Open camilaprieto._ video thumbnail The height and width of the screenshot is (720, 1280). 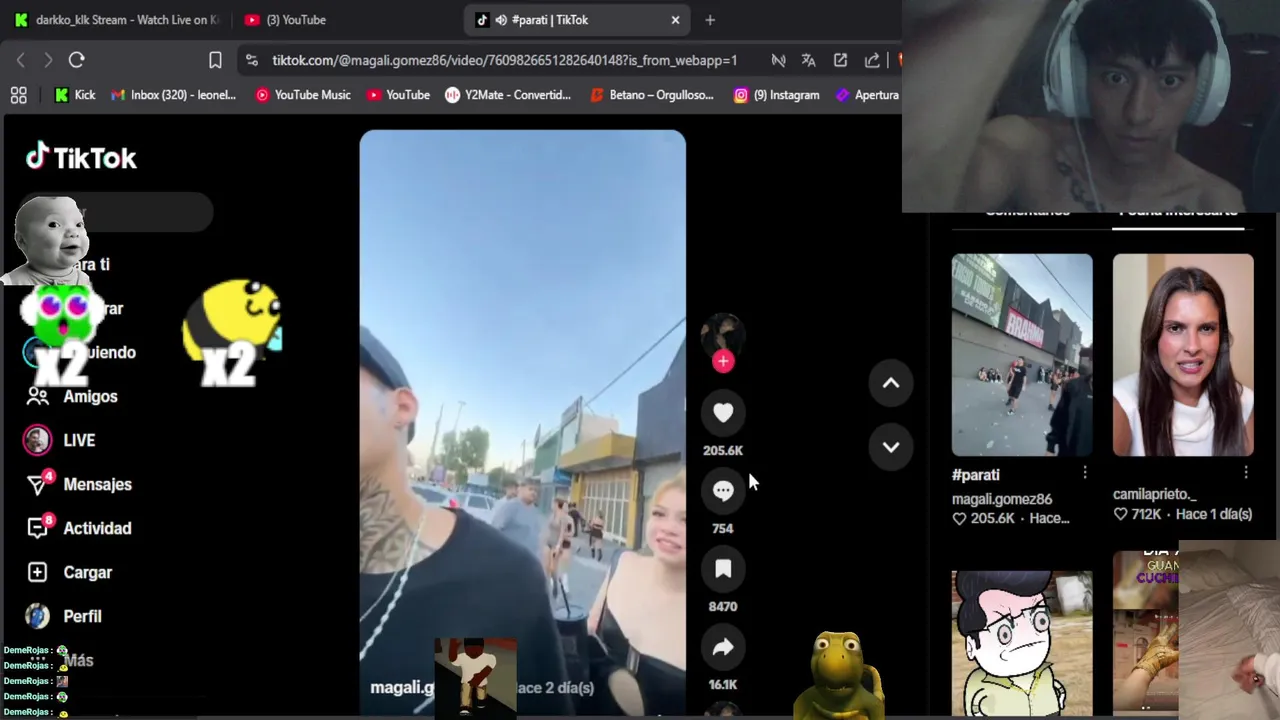coord(1183,355)
